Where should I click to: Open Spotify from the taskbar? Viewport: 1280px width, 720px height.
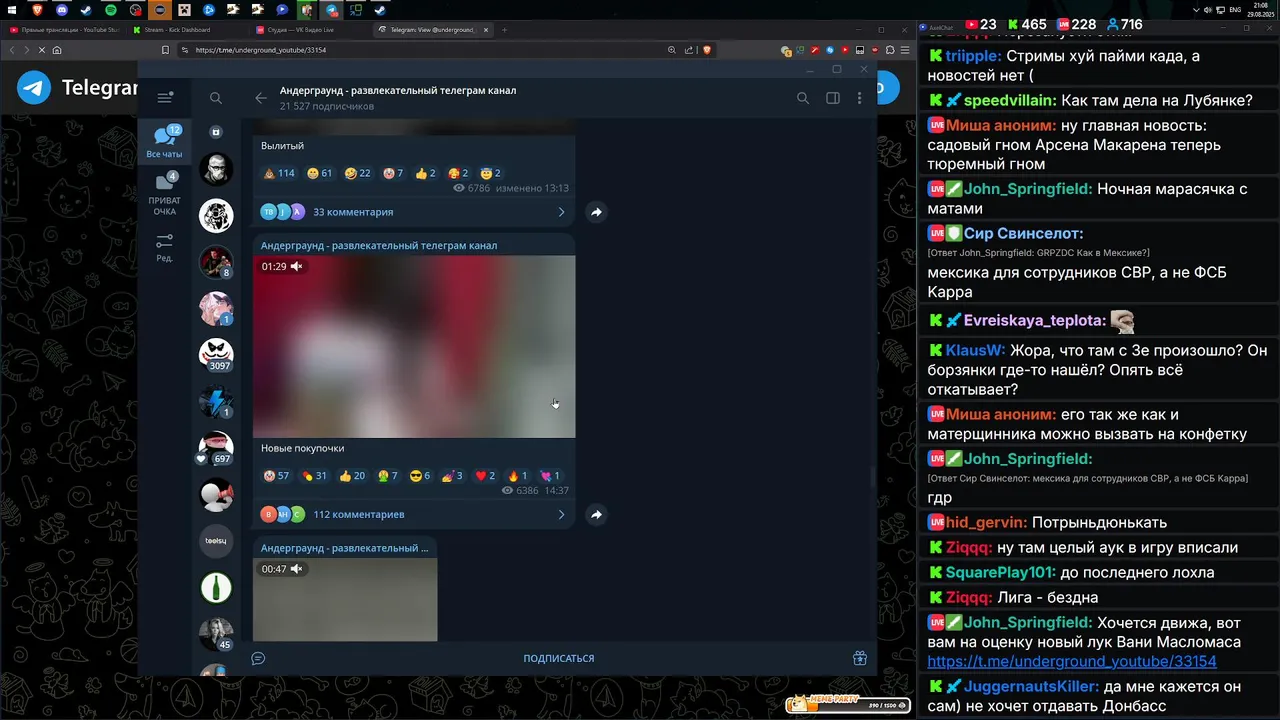[x=111, y=9]
